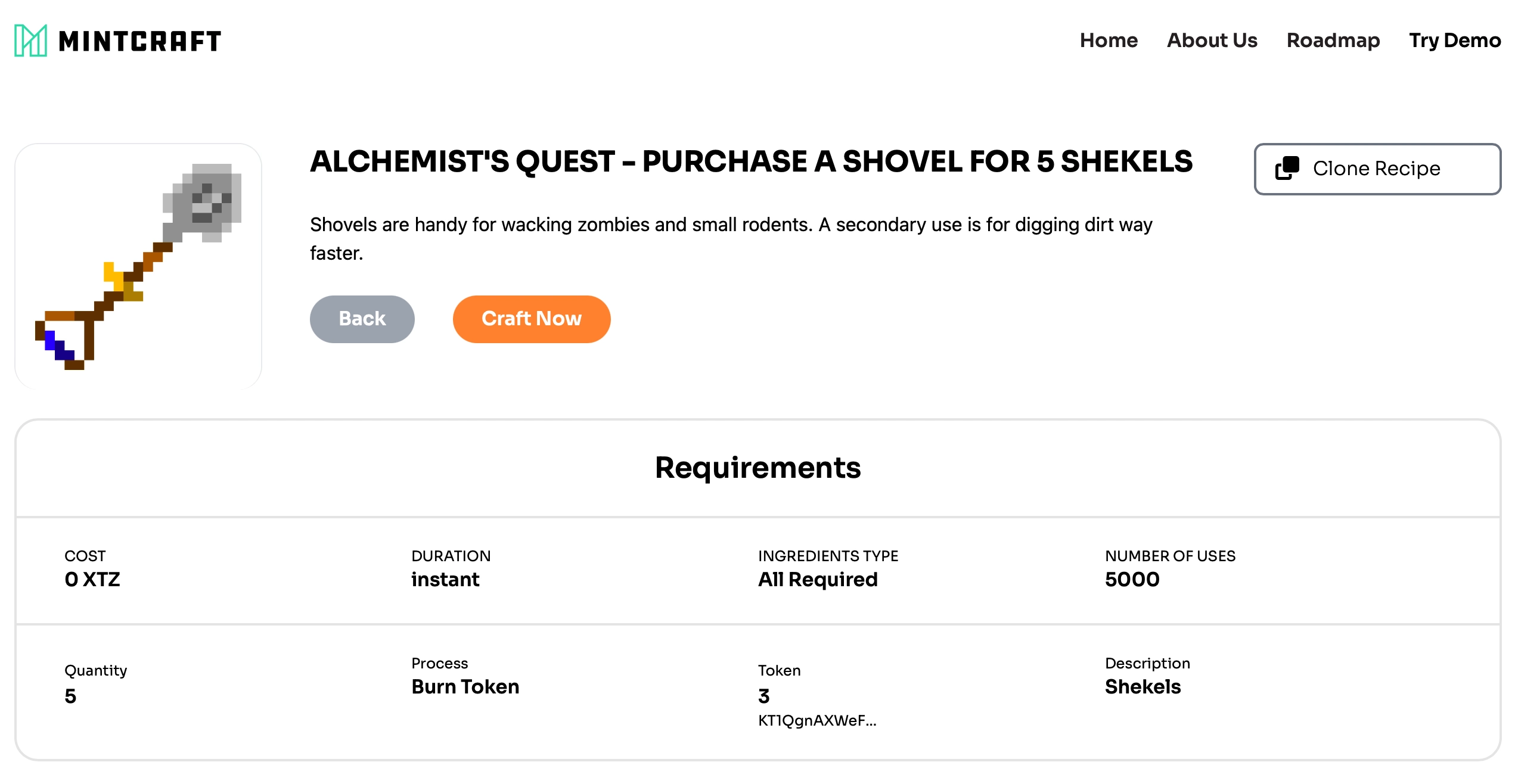The height and width of the screenshot is (784, 1515).
Task: Click the All Required ingredients type value
Action: tap(818, 579)
